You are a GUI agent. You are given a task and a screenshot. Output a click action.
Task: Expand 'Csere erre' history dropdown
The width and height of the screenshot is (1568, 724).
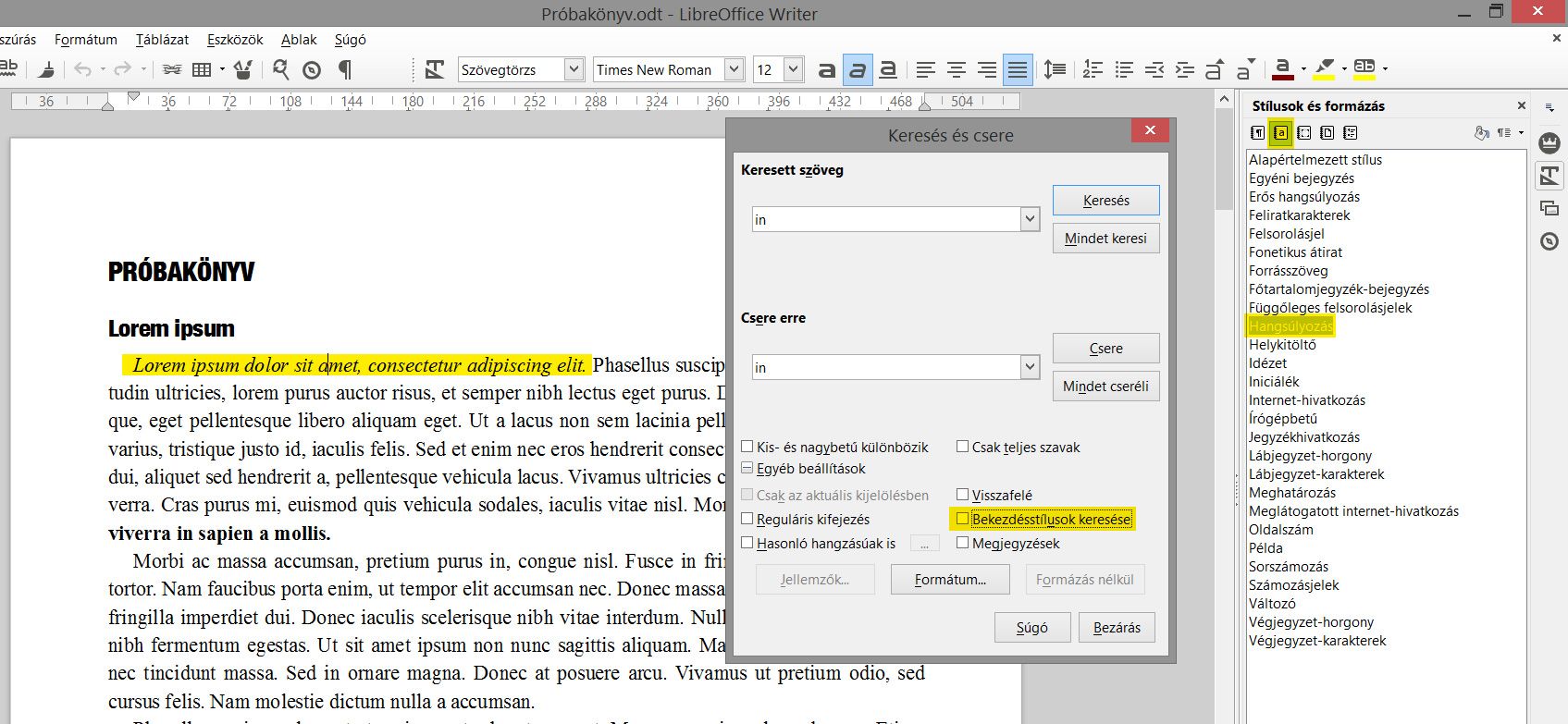[x=1030, y=367]
